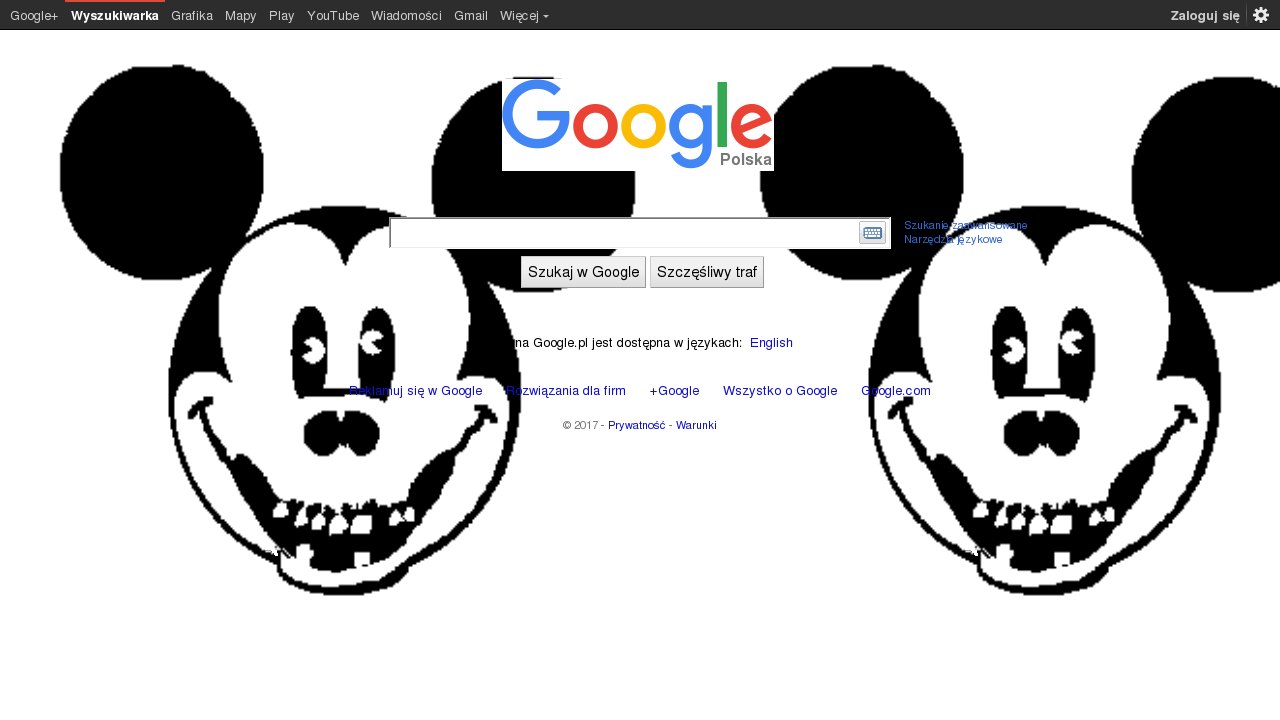This screenshot has height=720, width=1280.
Task: Open Narzędzia językowe link
Action: point(953,239)
